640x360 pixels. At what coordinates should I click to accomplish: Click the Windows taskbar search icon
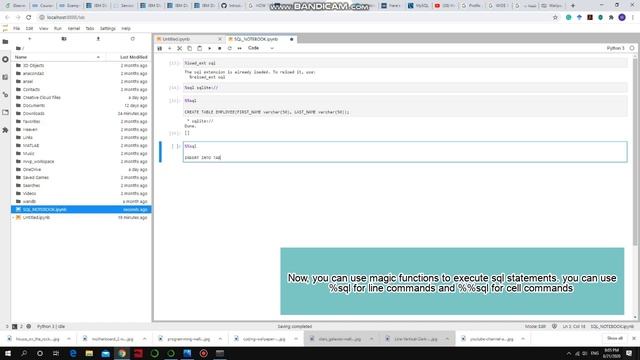click(24, 353)
